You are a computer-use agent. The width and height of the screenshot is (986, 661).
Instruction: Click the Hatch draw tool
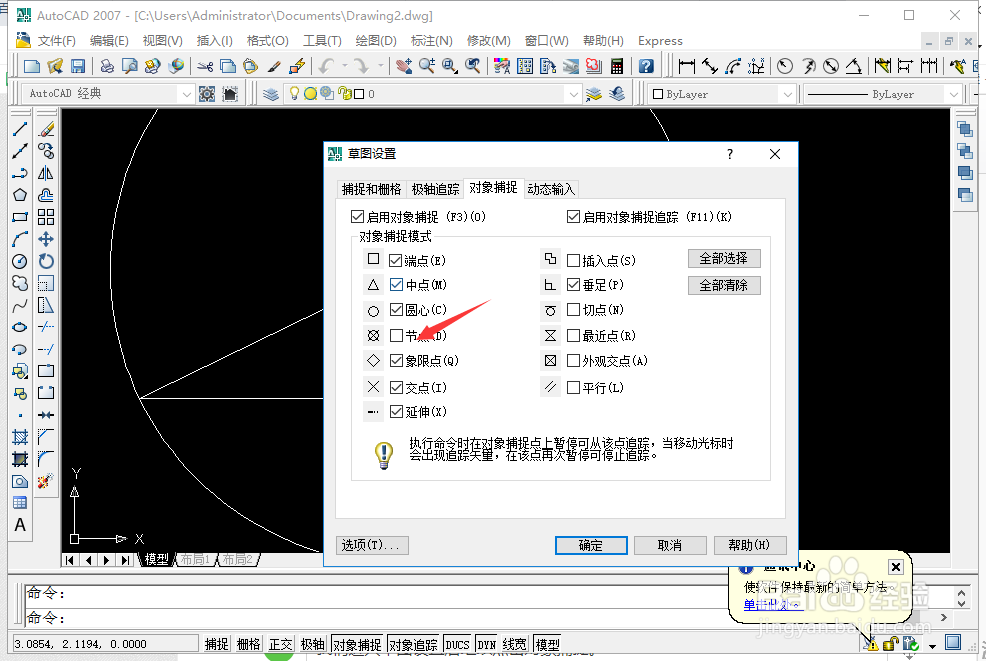20,437
